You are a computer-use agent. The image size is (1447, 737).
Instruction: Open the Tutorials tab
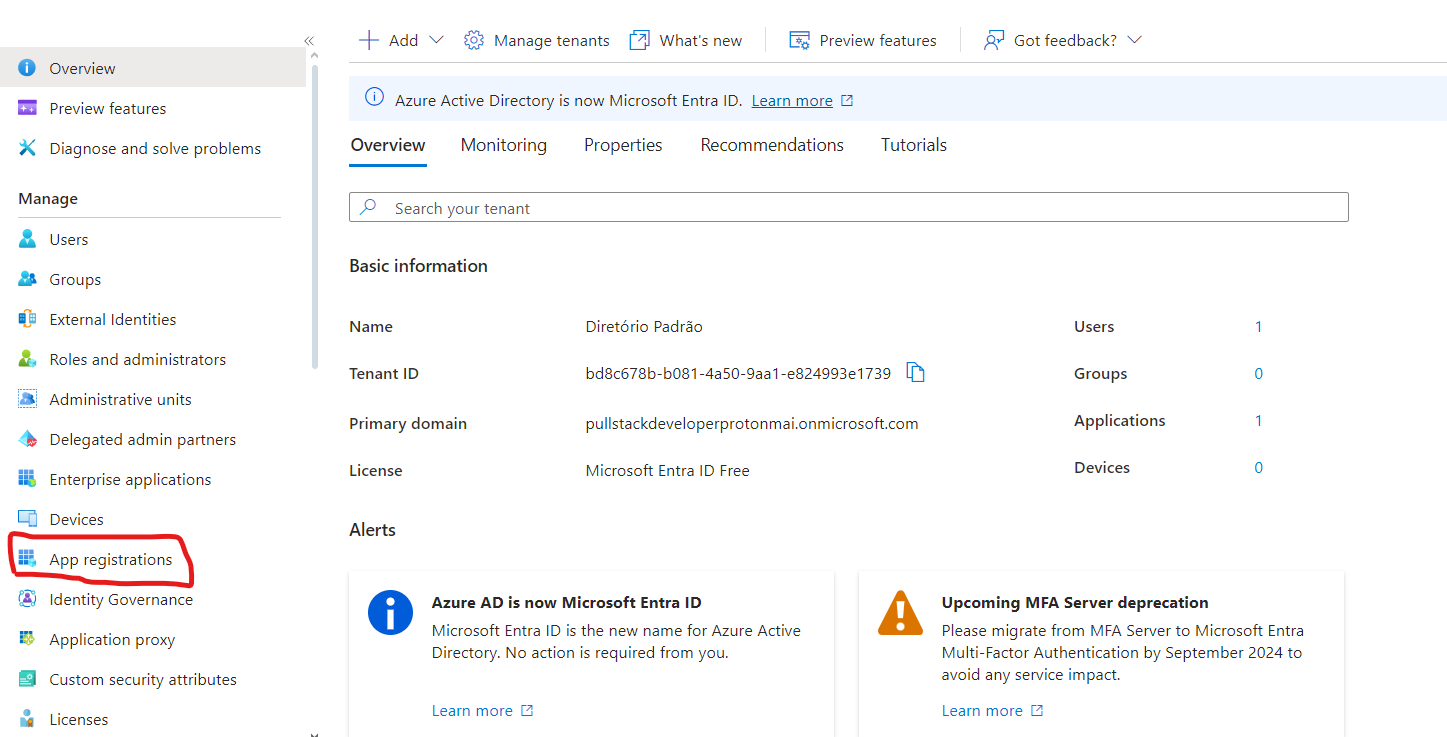point(914,145)
